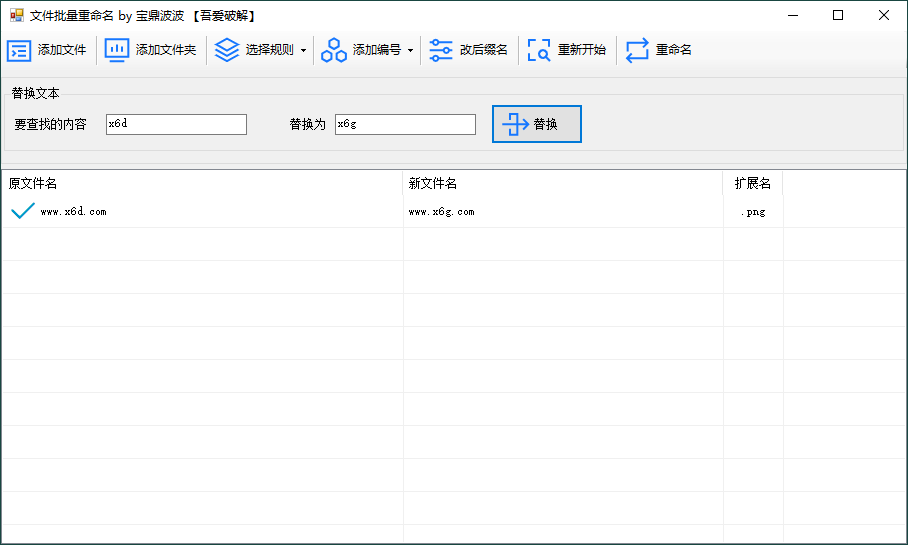Maximize the application window

coord(838,15)
